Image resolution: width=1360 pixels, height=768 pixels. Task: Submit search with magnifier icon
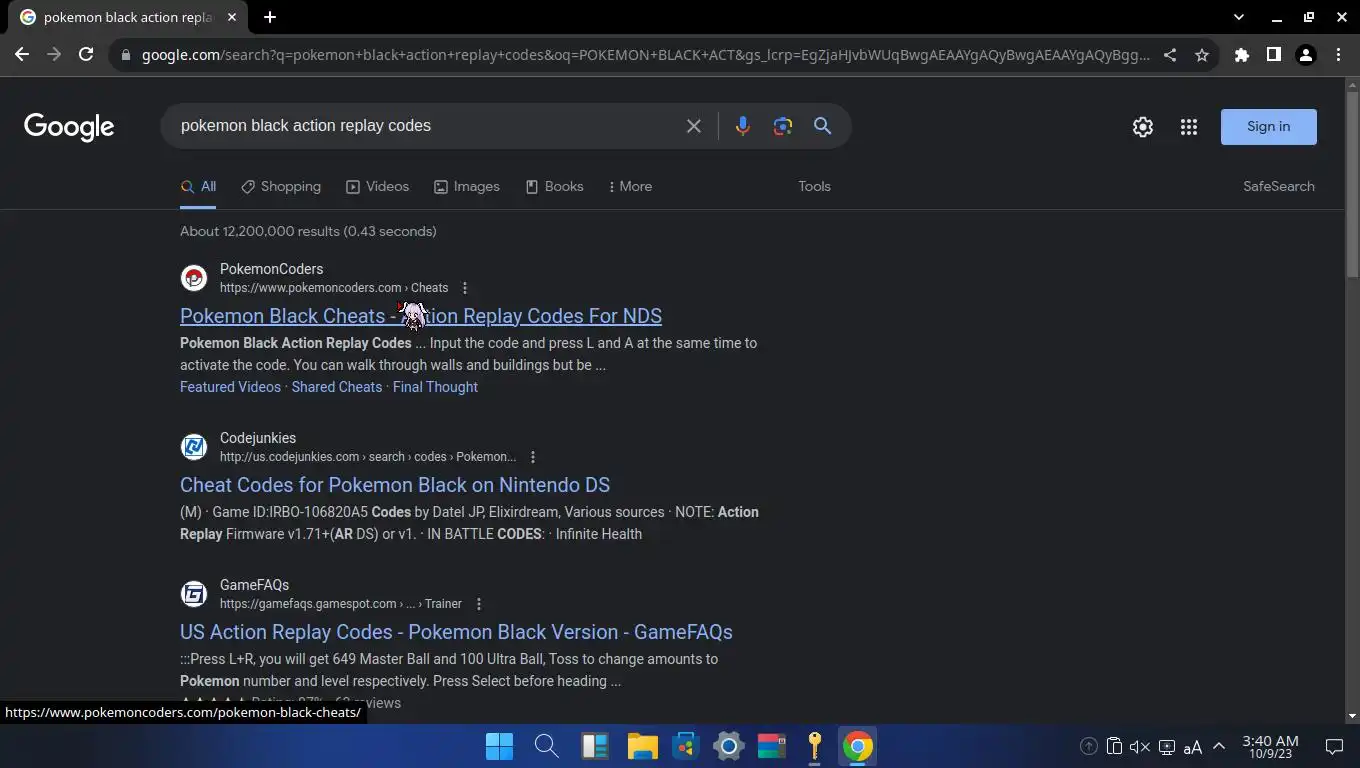pos(822,126)
